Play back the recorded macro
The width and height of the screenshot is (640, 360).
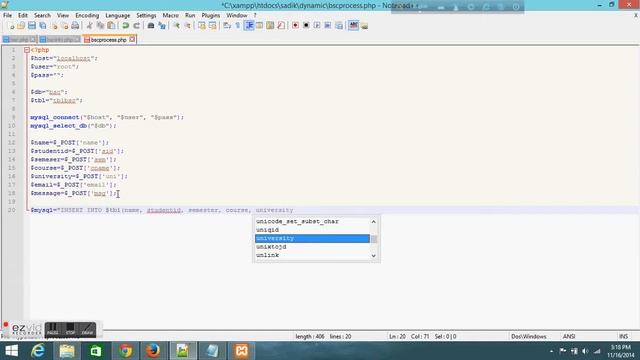[x=317, y=26]
